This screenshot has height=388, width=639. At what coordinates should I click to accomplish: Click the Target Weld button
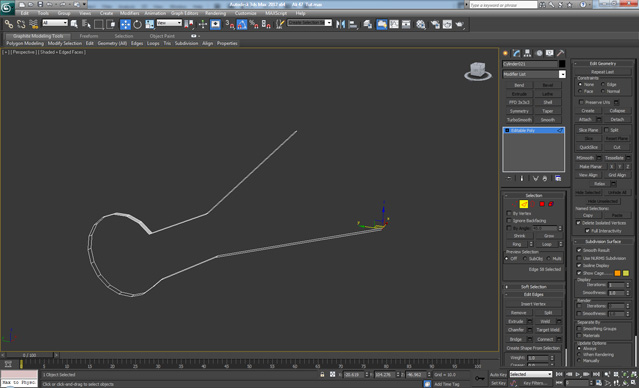tap(548, 330)
